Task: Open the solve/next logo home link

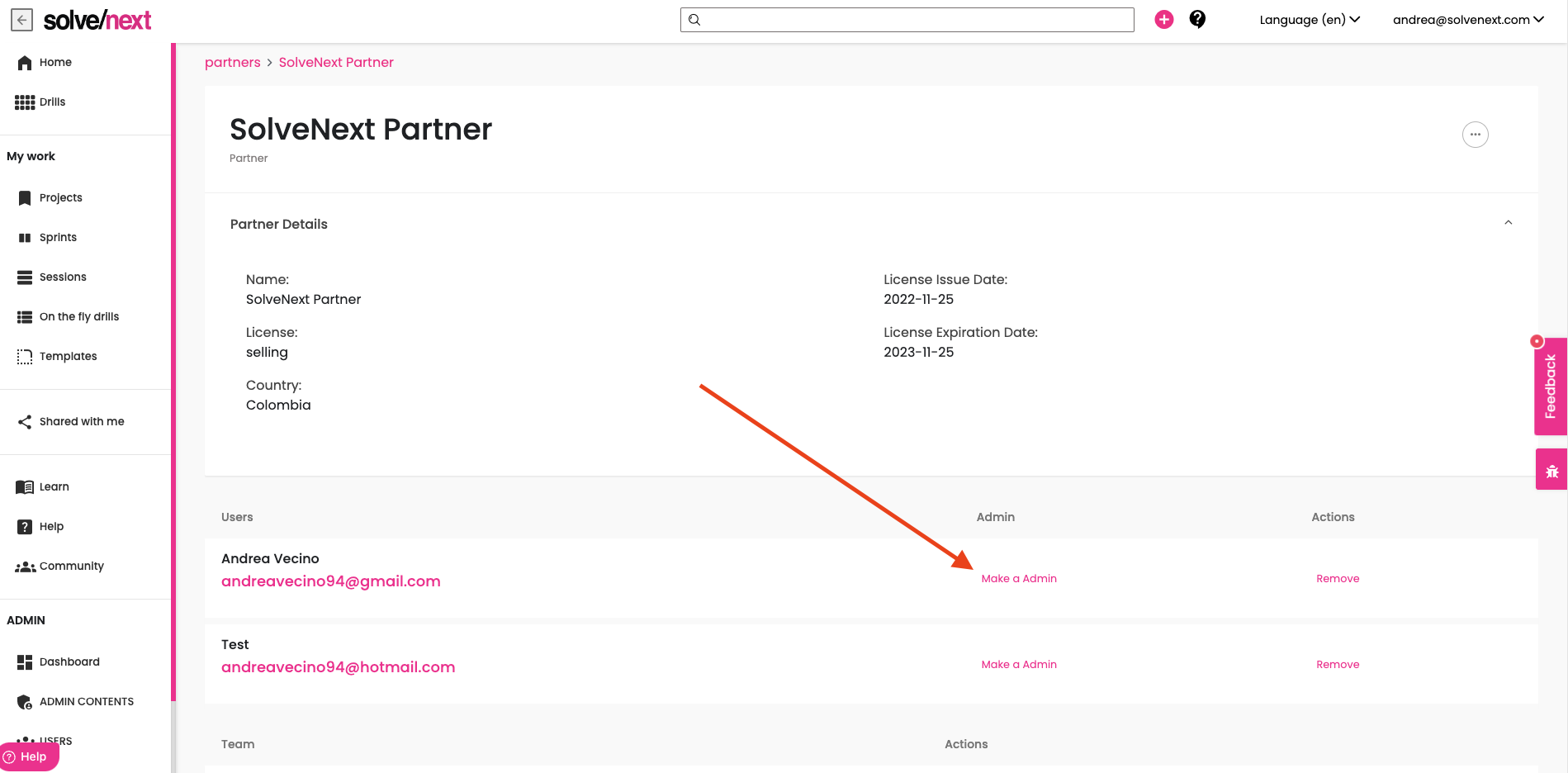Action: tap(97, 20)
